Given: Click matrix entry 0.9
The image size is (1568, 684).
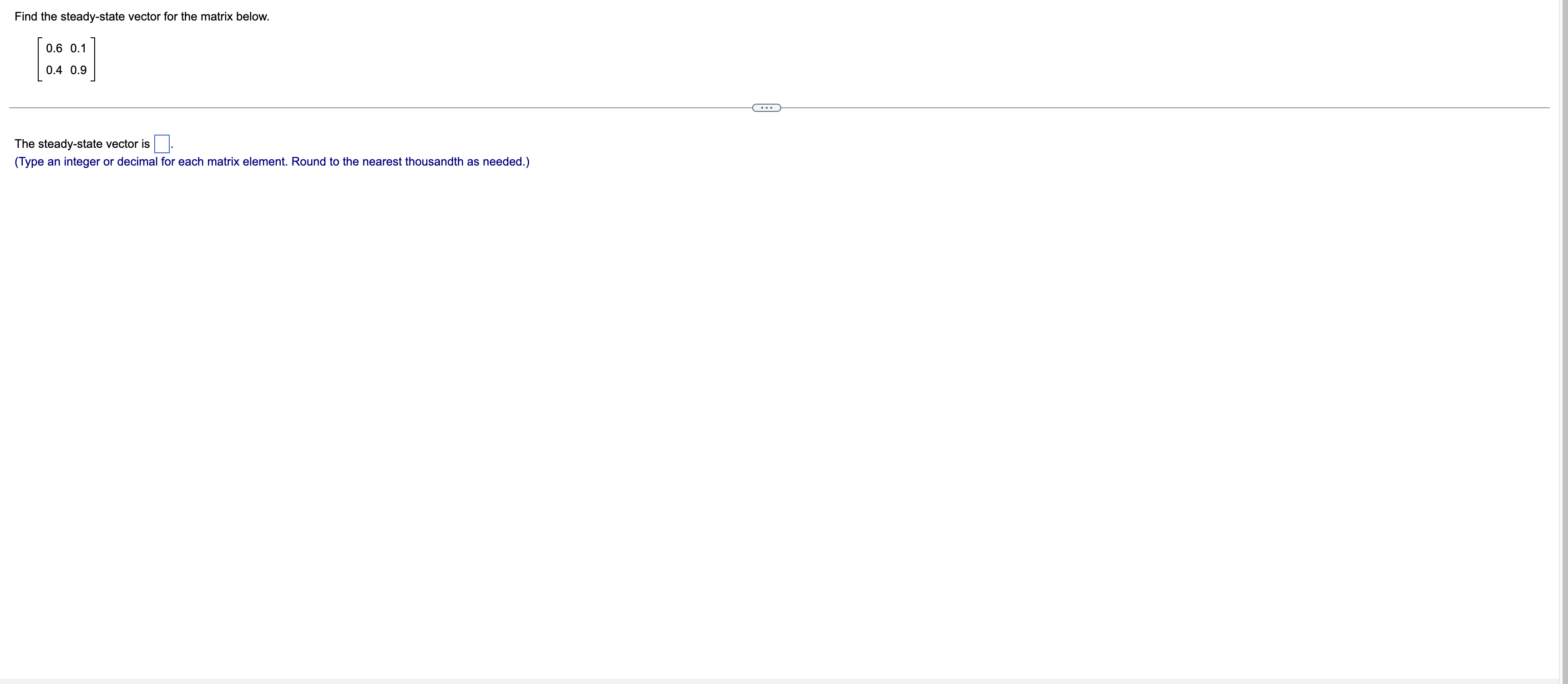Looking at the screenshot, I should (79, 70).
